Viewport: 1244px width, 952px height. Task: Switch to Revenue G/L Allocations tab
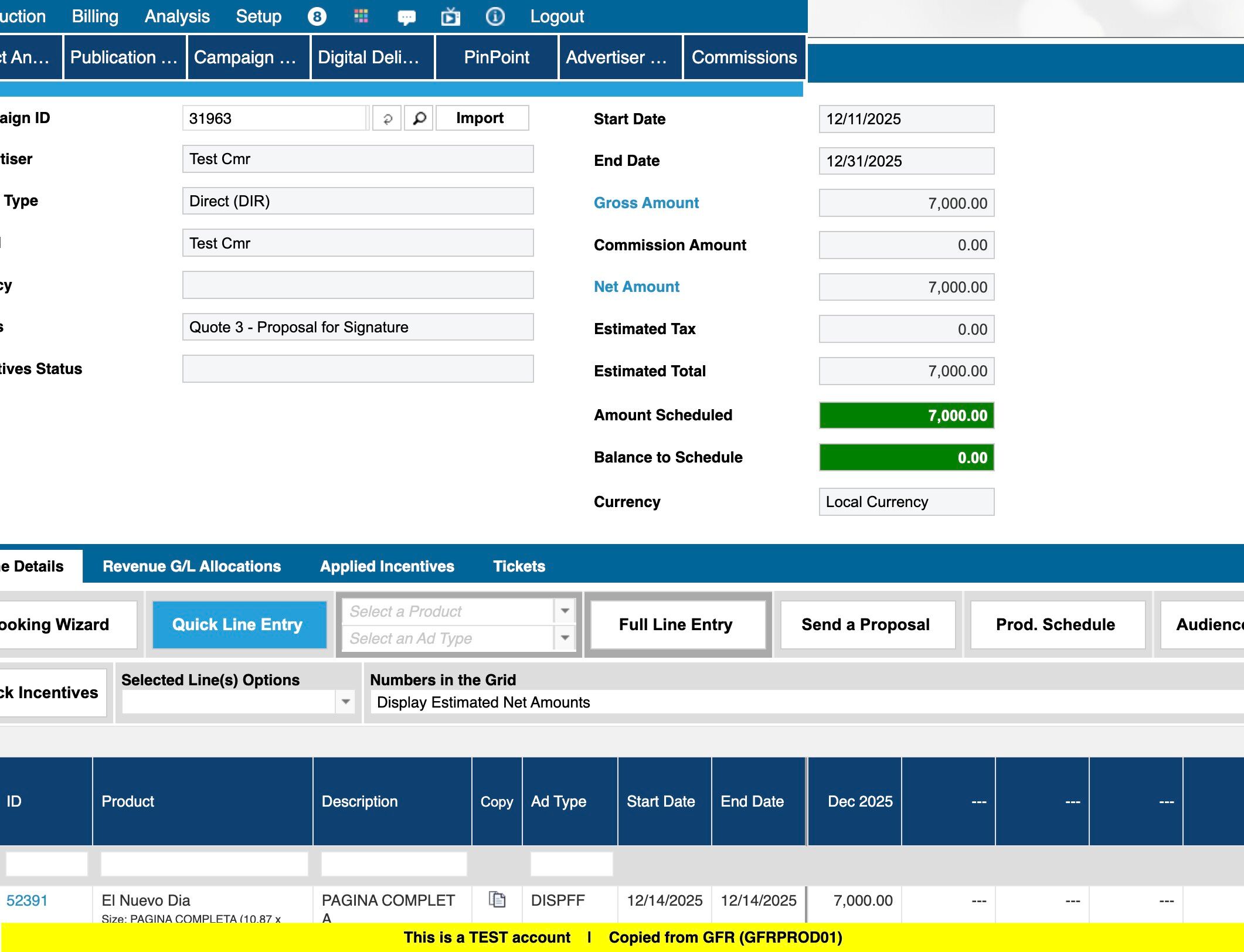pyautogui.click(x=192, y=566)
